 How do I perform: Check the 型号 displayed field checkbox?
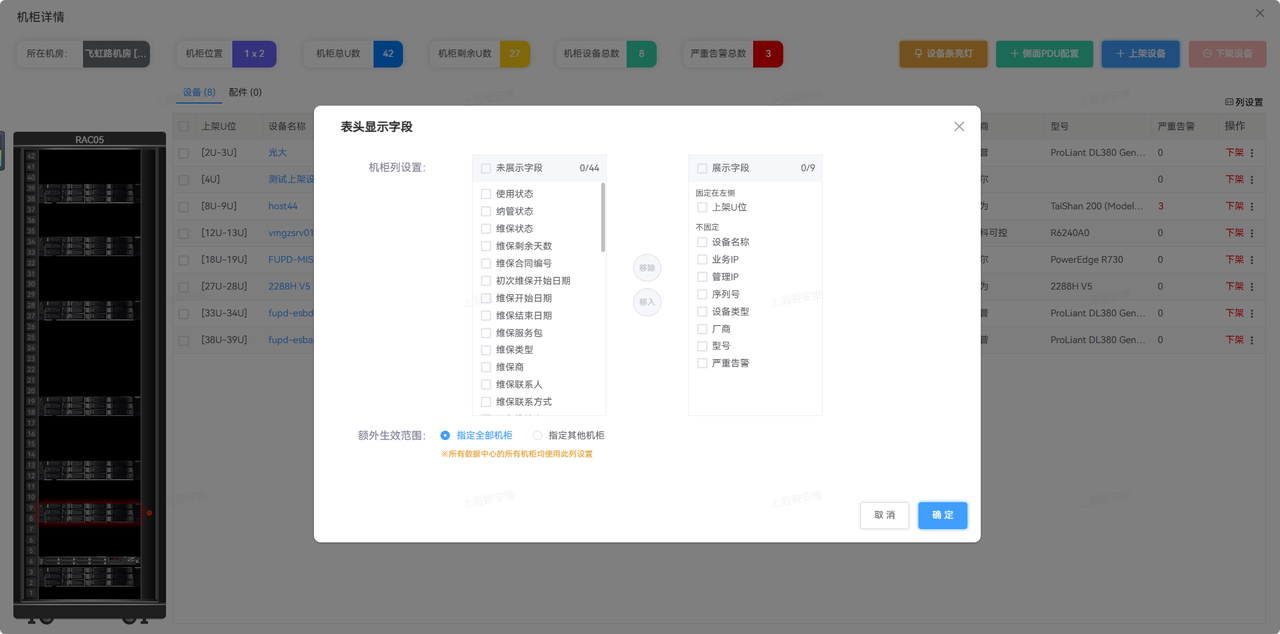[x=702, y=346]
